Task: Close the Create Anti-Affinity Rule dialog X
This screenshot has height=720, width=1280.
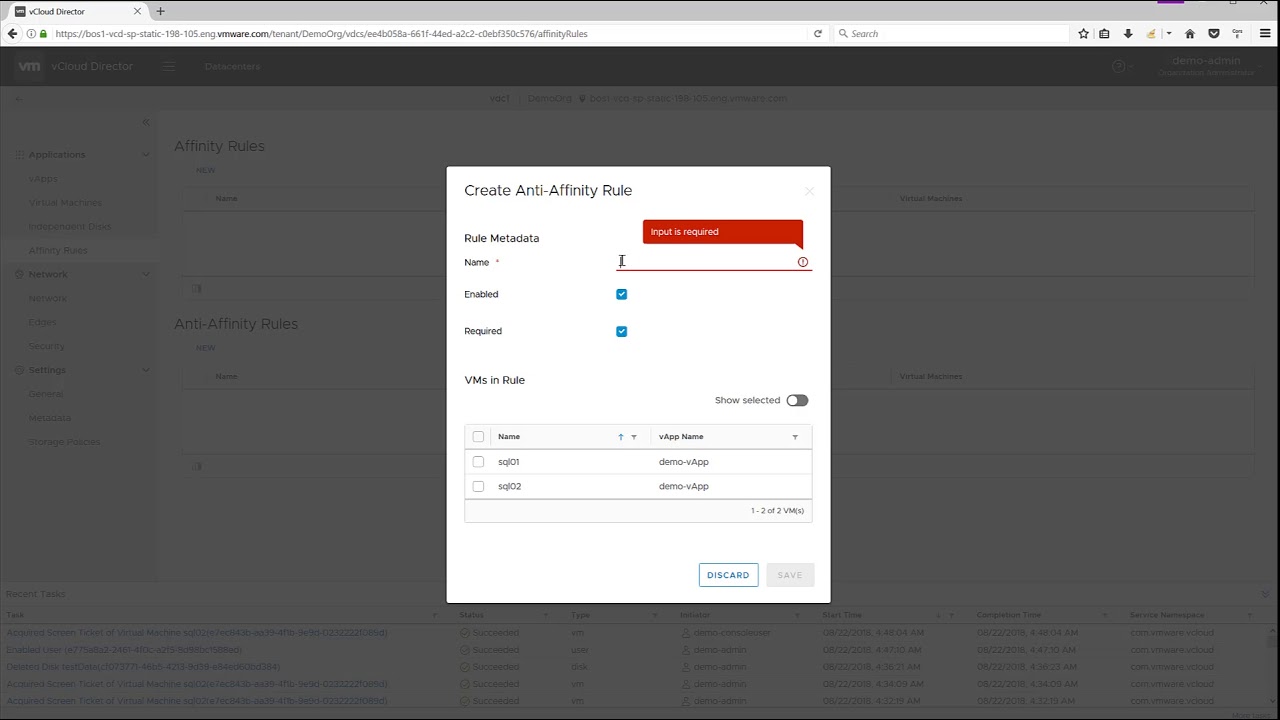Action: click(x=809, y=191)
